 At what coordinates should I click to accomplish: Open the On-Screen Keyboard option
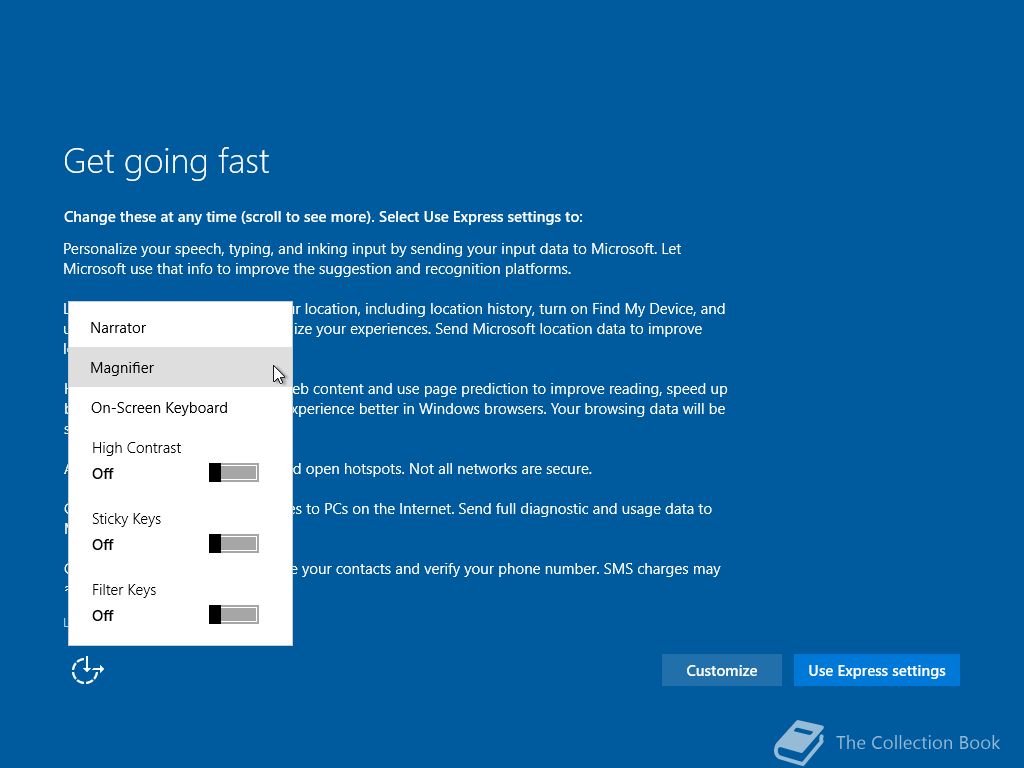[180, 408]
